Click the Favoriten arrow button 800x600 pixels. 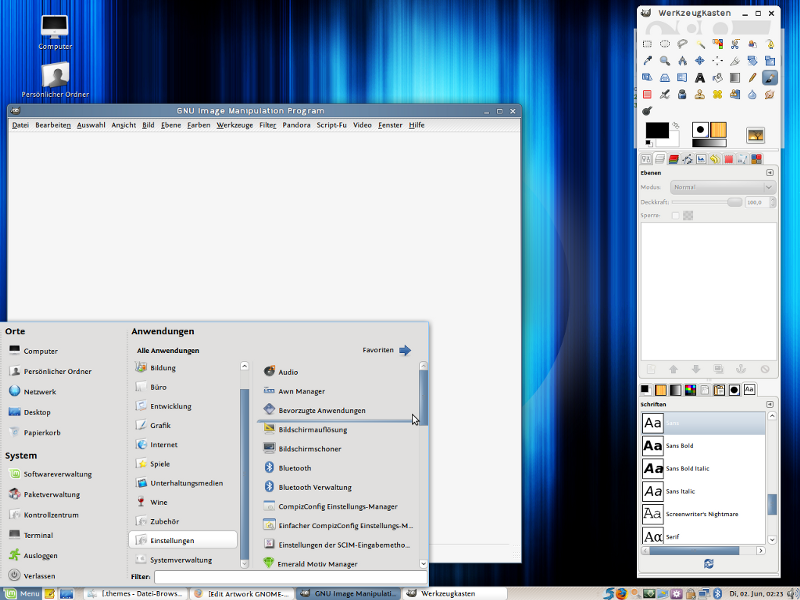(x=405, y=350)
